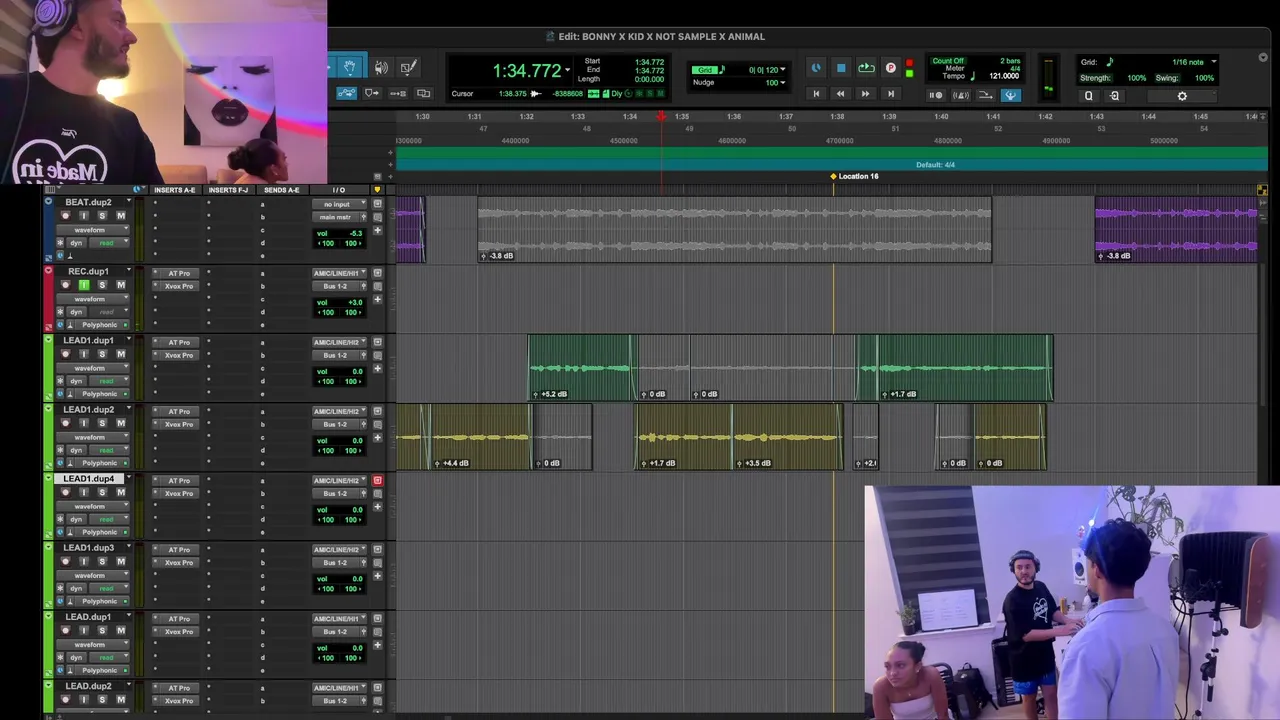Click the Fast Forward transport button
Screen dimensions: 1280x720
click(x=866, y=94)
